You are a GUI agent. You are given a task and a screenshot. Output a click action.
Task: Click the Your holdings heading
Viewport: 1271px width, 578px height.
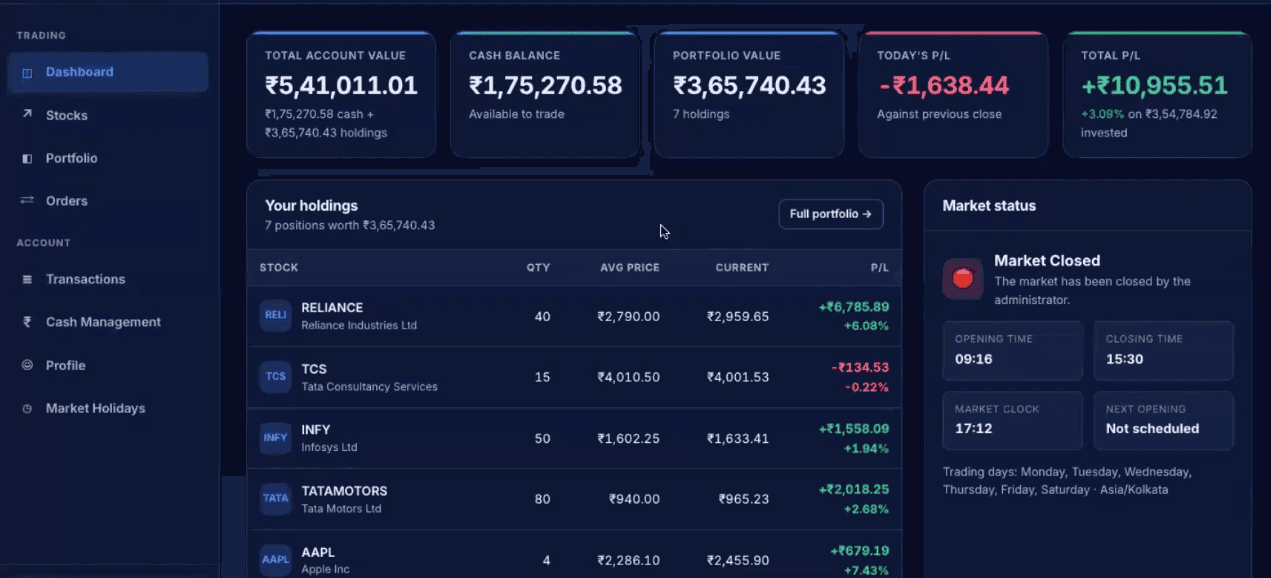tap(311, 206)
